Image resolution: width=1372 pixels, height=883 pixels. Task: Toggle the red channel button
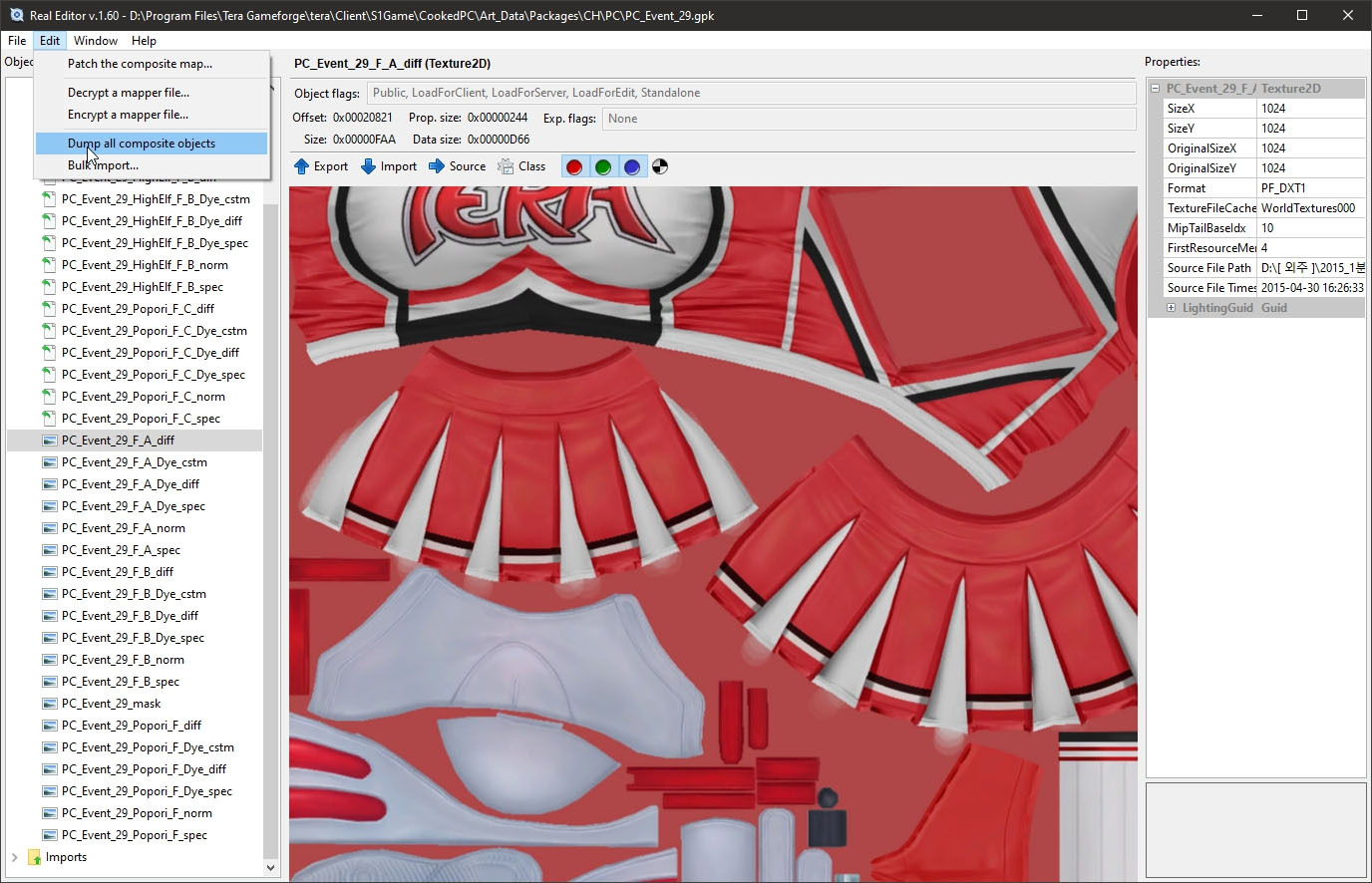click(574, 166)
